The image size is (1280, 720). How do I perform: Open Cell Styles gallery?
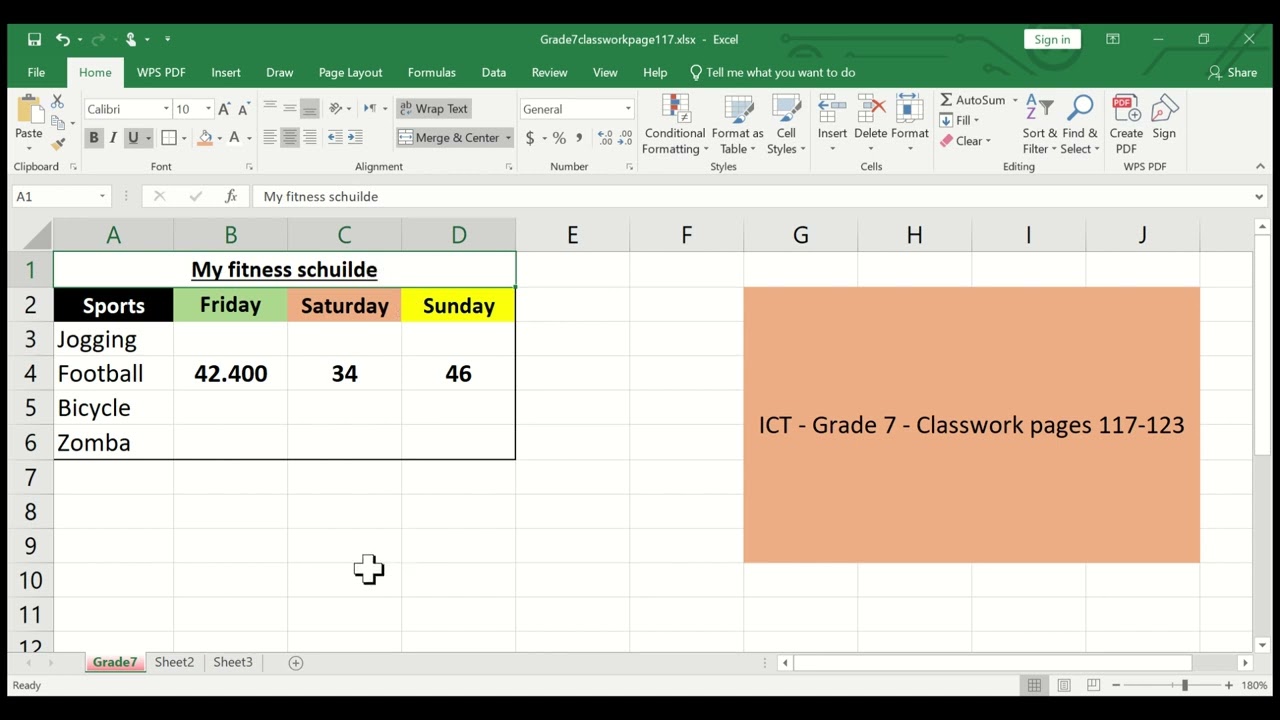786,125
